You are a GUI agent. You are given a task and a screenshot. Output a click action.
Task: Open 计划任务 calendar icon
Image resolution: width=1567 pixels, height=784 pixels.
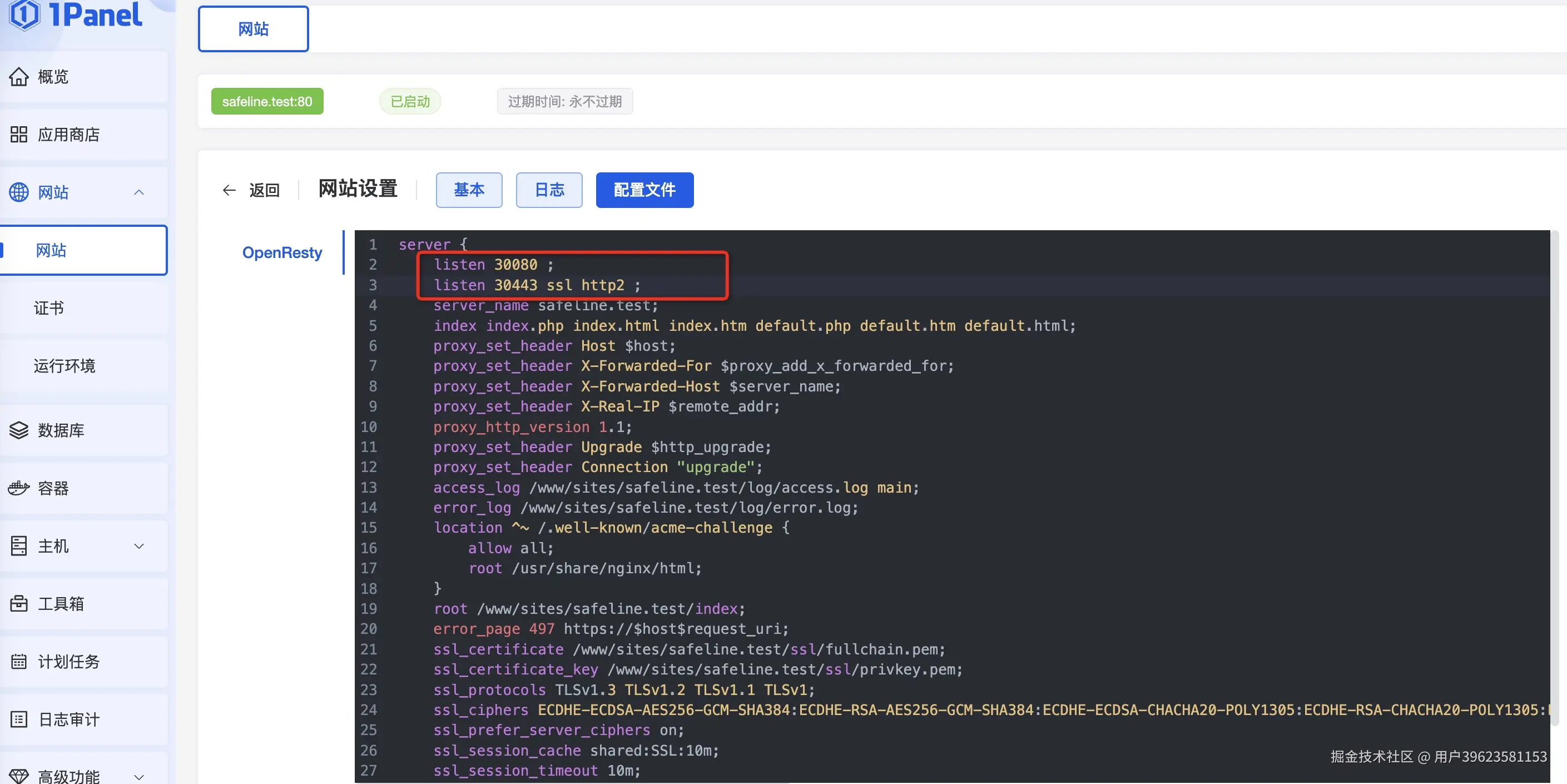tap(19, 661)
